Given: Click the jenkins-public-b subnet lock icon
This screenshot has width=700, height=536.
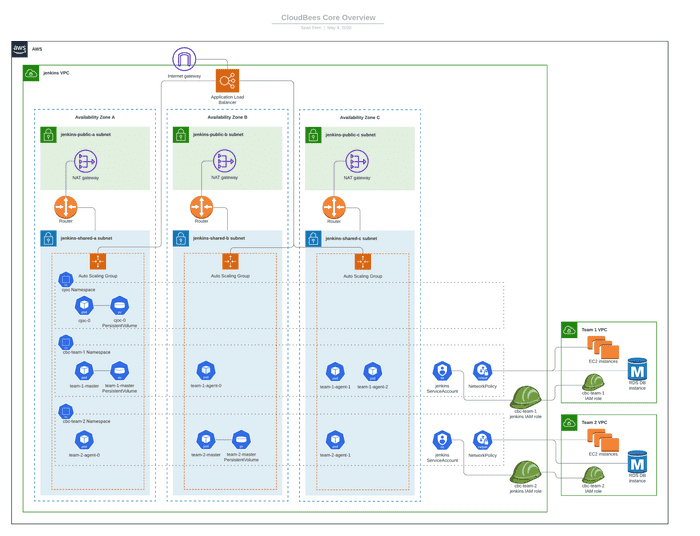Looking at the screenshot, I should coord(181,135).
